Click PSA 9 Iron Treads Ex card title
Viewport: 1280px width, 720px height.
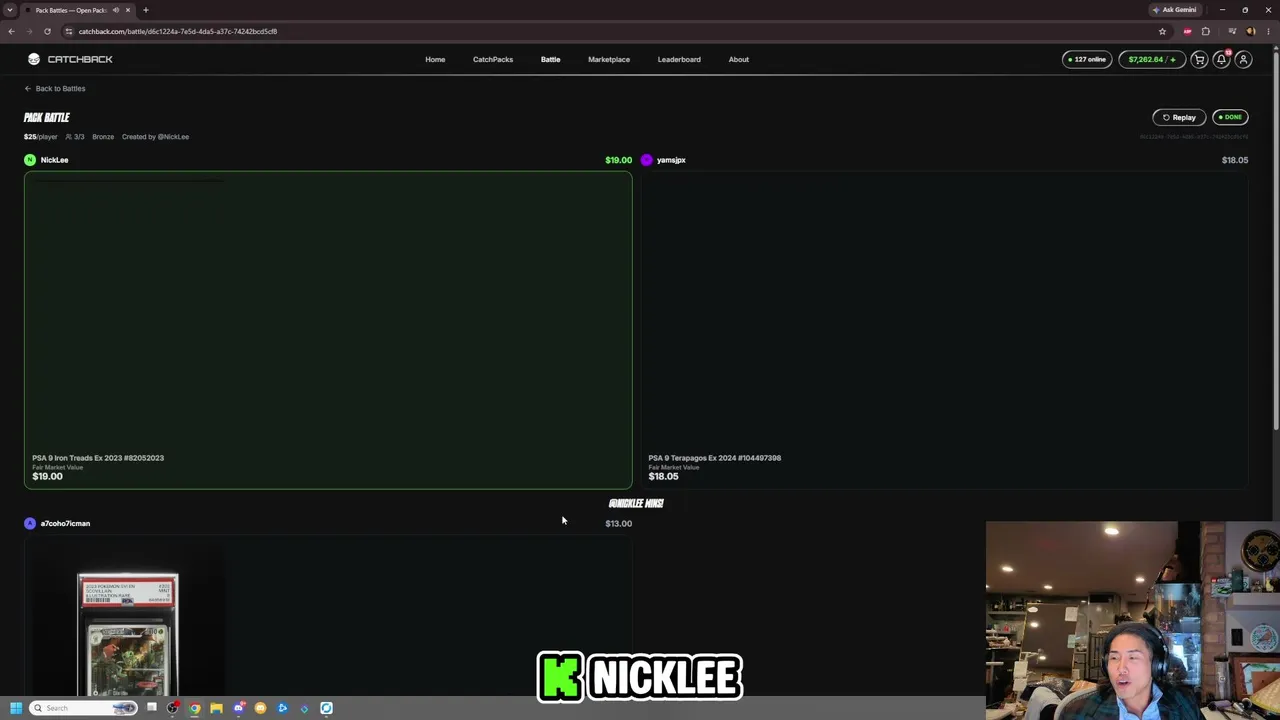pyautogui.click(x=98, y=458)
